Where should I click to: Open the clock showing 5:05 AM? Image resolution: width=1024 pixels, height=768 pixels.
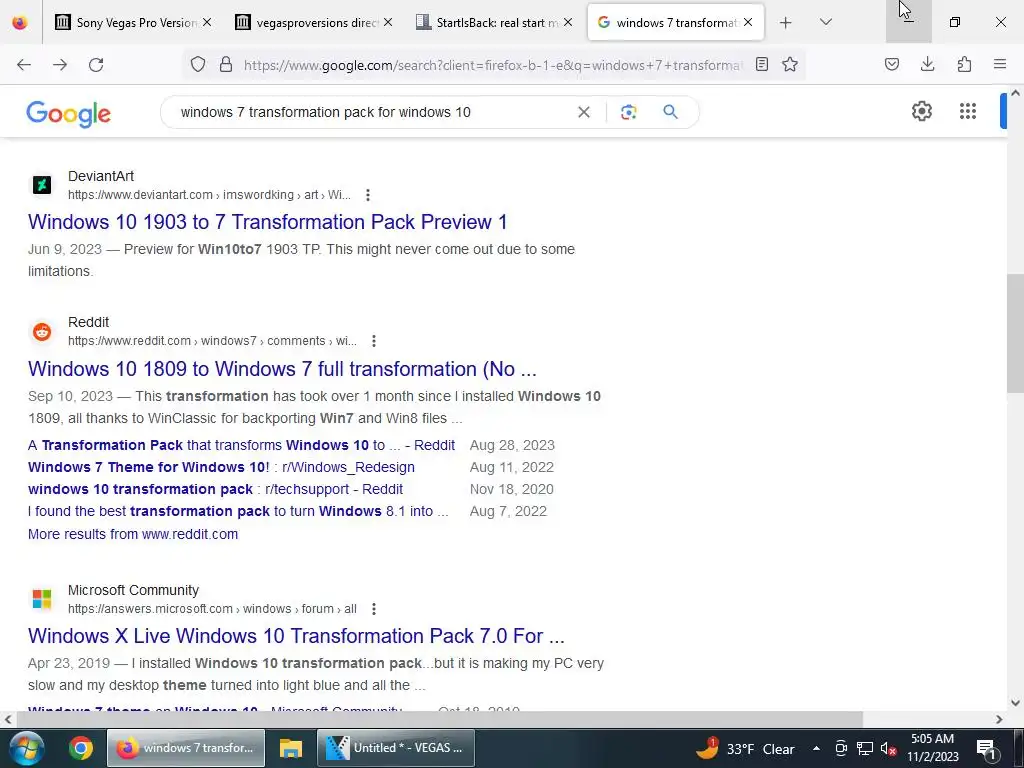click(x=933, y=748)
